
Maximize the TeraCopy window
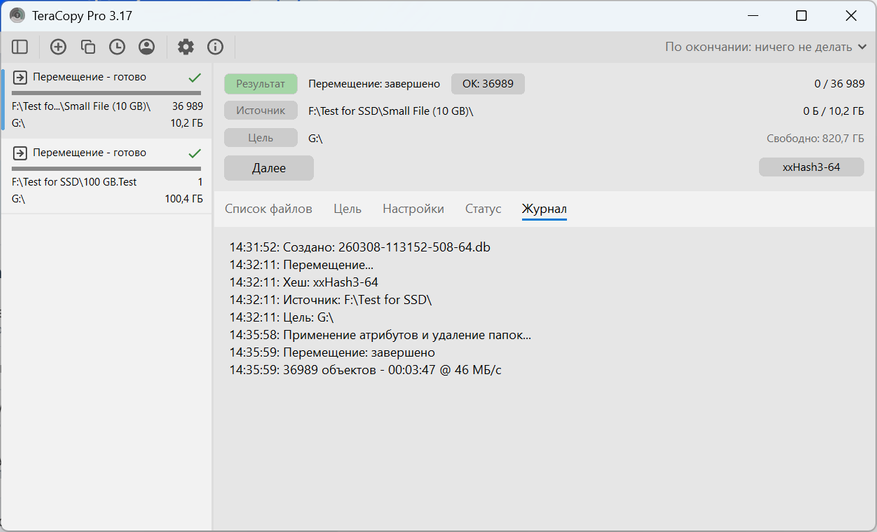pos(801,15)
